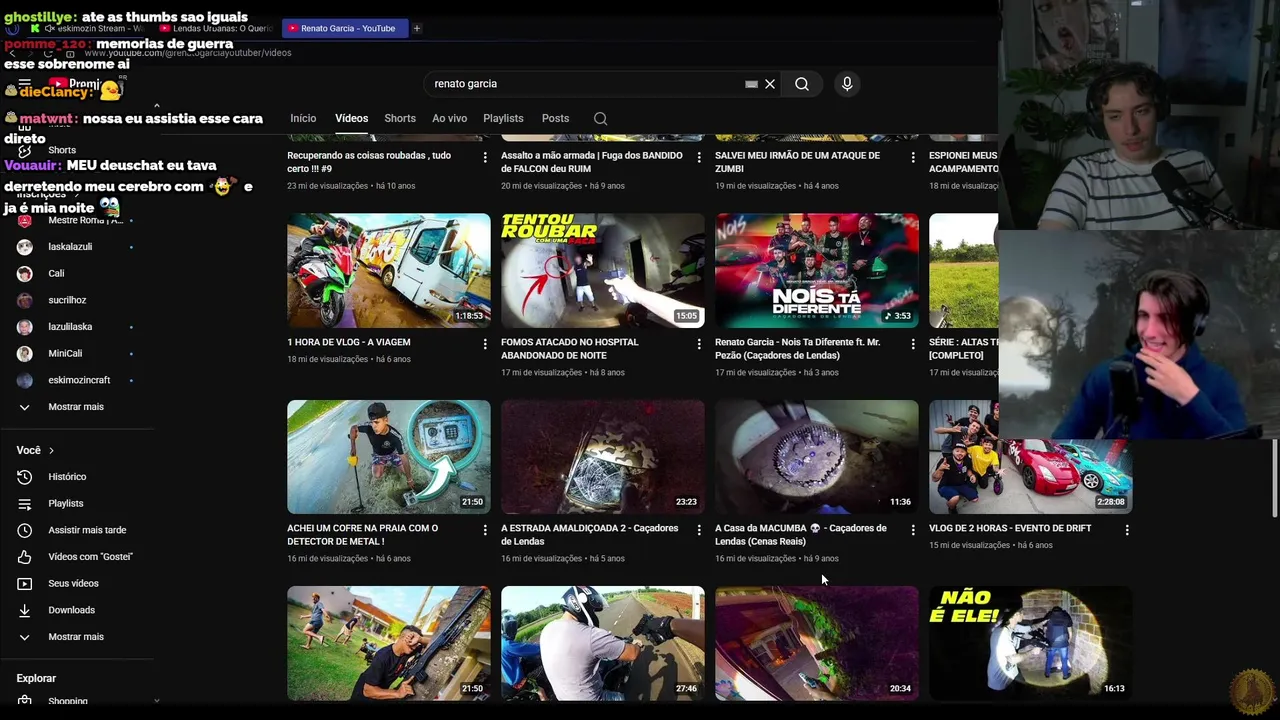
Task: Open the Início channel tab
Action: tap(303, 118)
